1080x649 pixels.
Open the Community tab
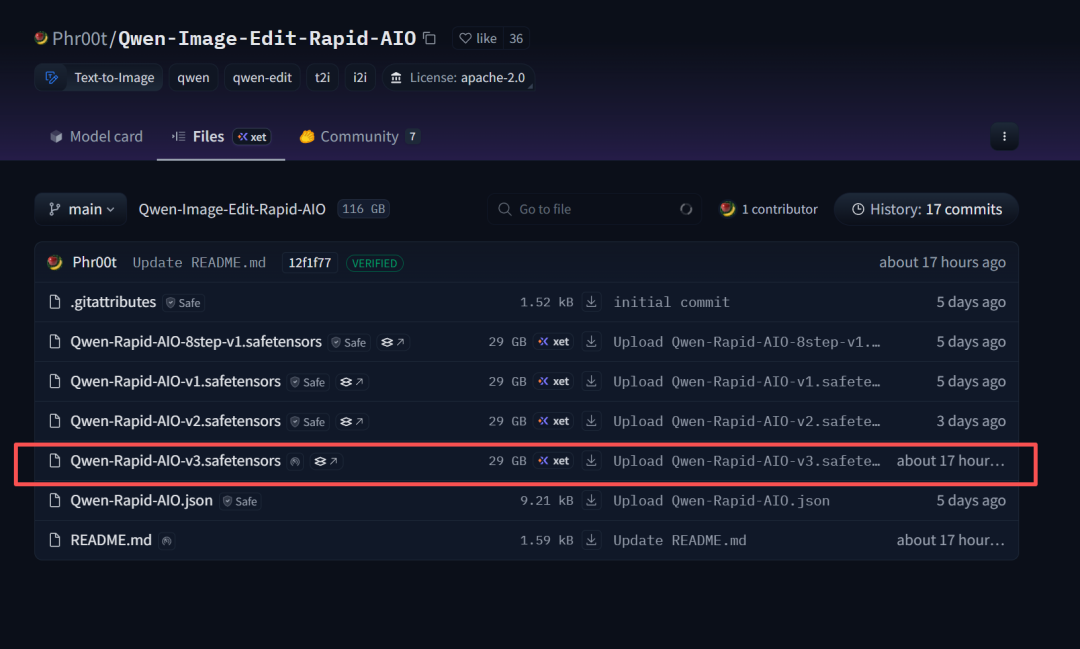(x=358, y=137)
